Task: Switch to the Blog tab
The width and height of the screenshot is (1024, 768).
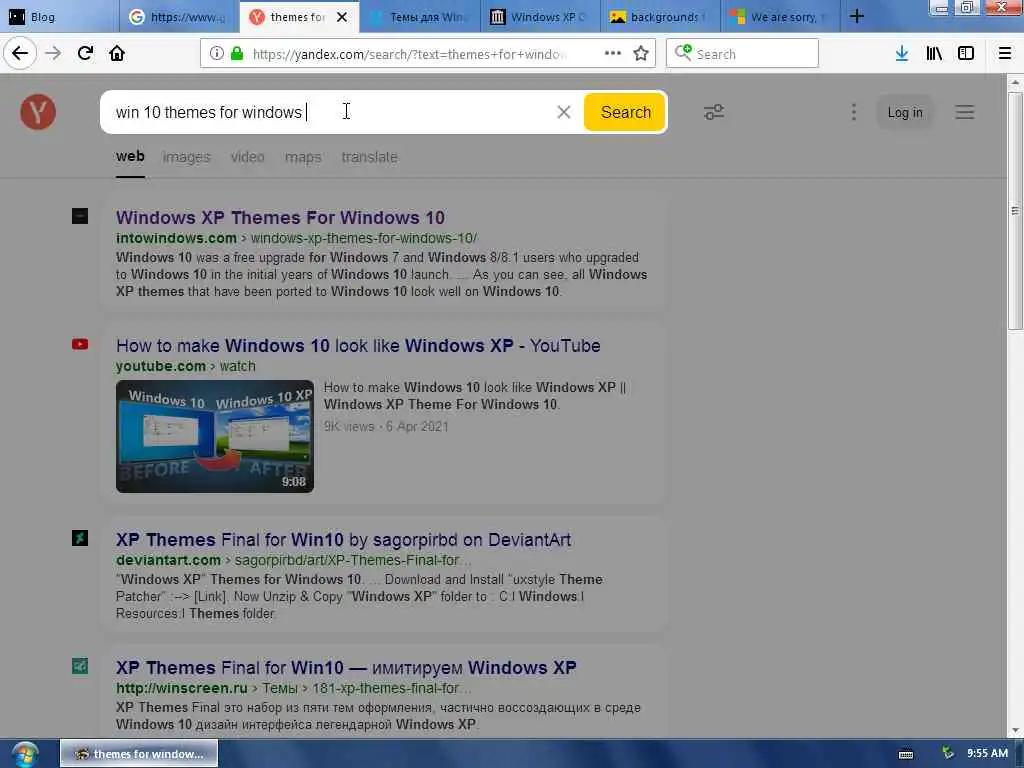Action: click(x=59, y=17)
